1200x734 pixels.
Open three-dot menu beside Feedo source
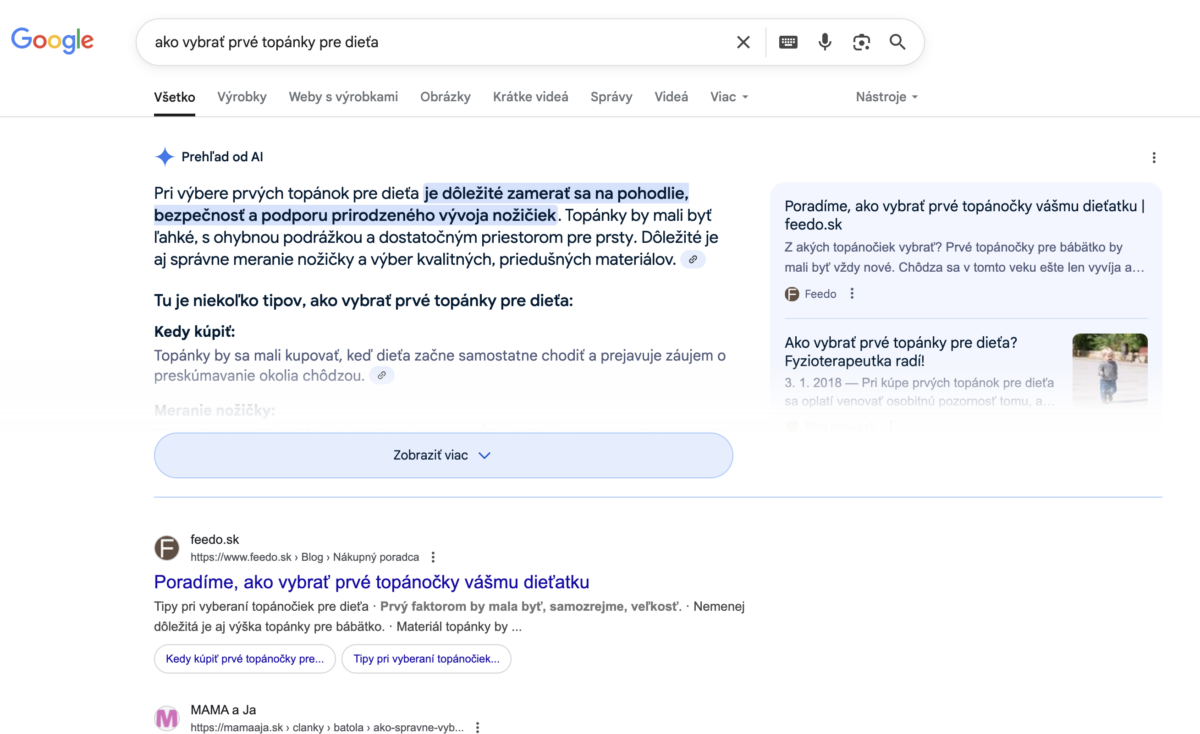click(852, 294)
